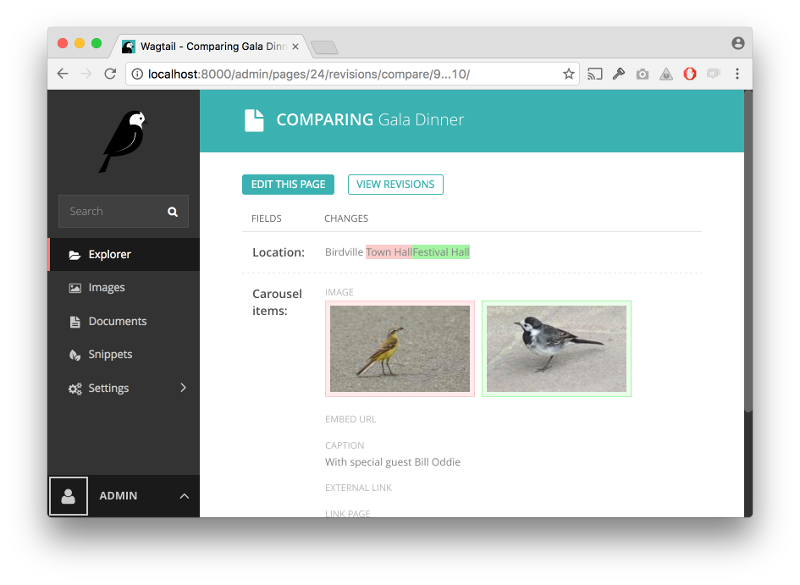Click the View Revisions button
This screenshot has width=800, height=585.
click(x=395, y=185)
